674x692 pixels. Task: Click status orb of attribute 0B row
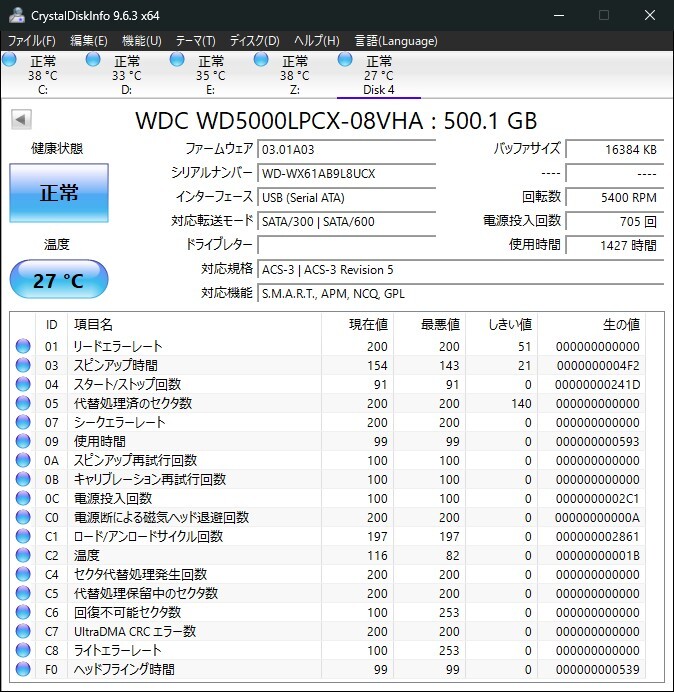[x=23, y=479]
